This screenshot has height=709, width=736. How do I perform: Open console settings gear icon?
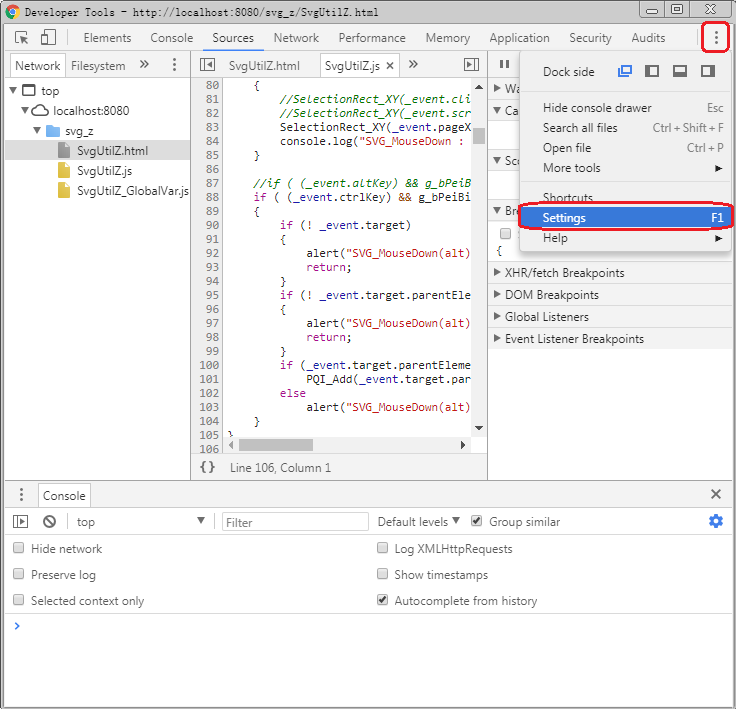click(715, 521)
